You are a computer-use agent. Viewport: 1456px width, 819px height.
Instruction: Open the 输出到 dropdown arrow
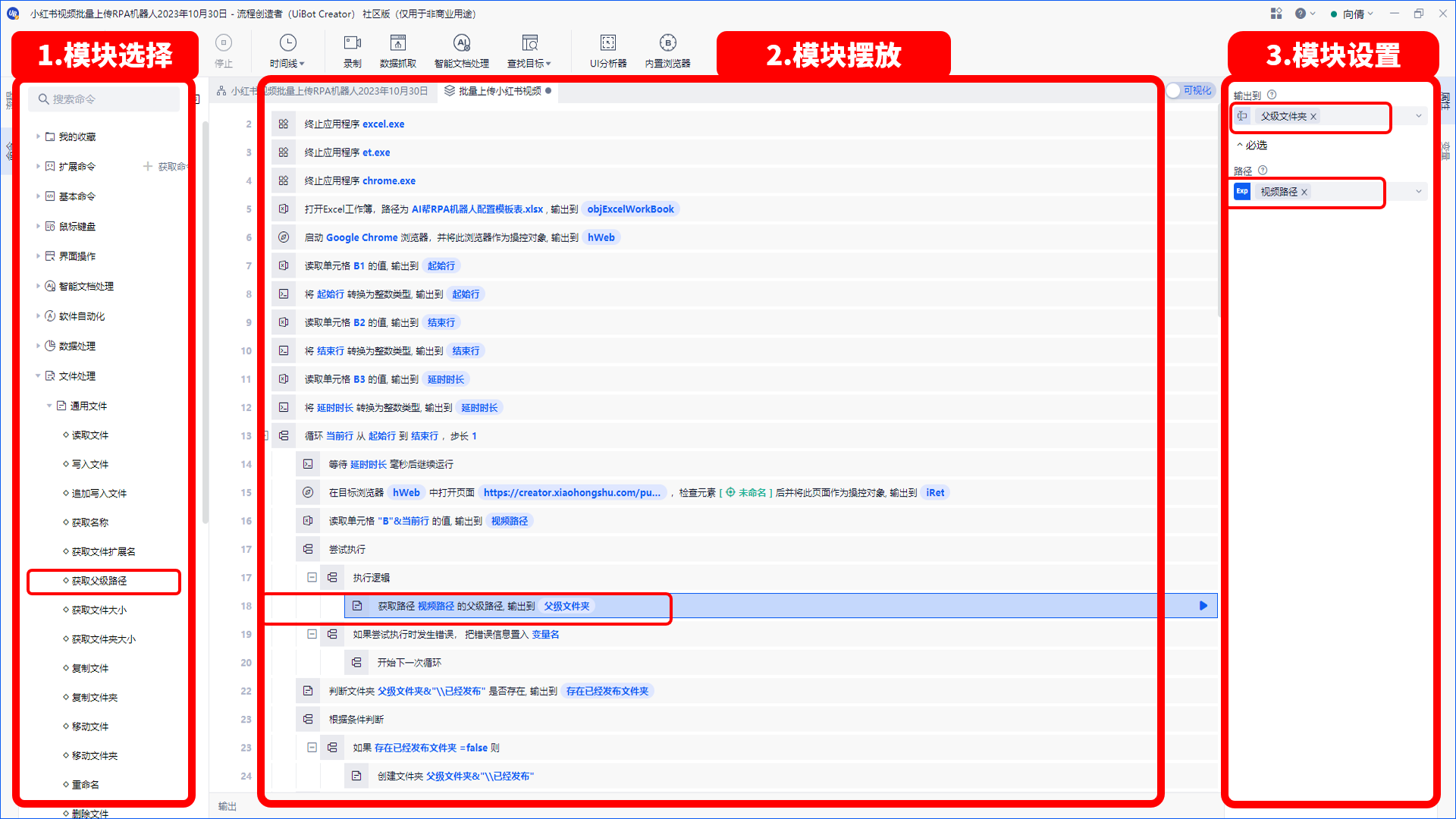[x=1419, y=116]
